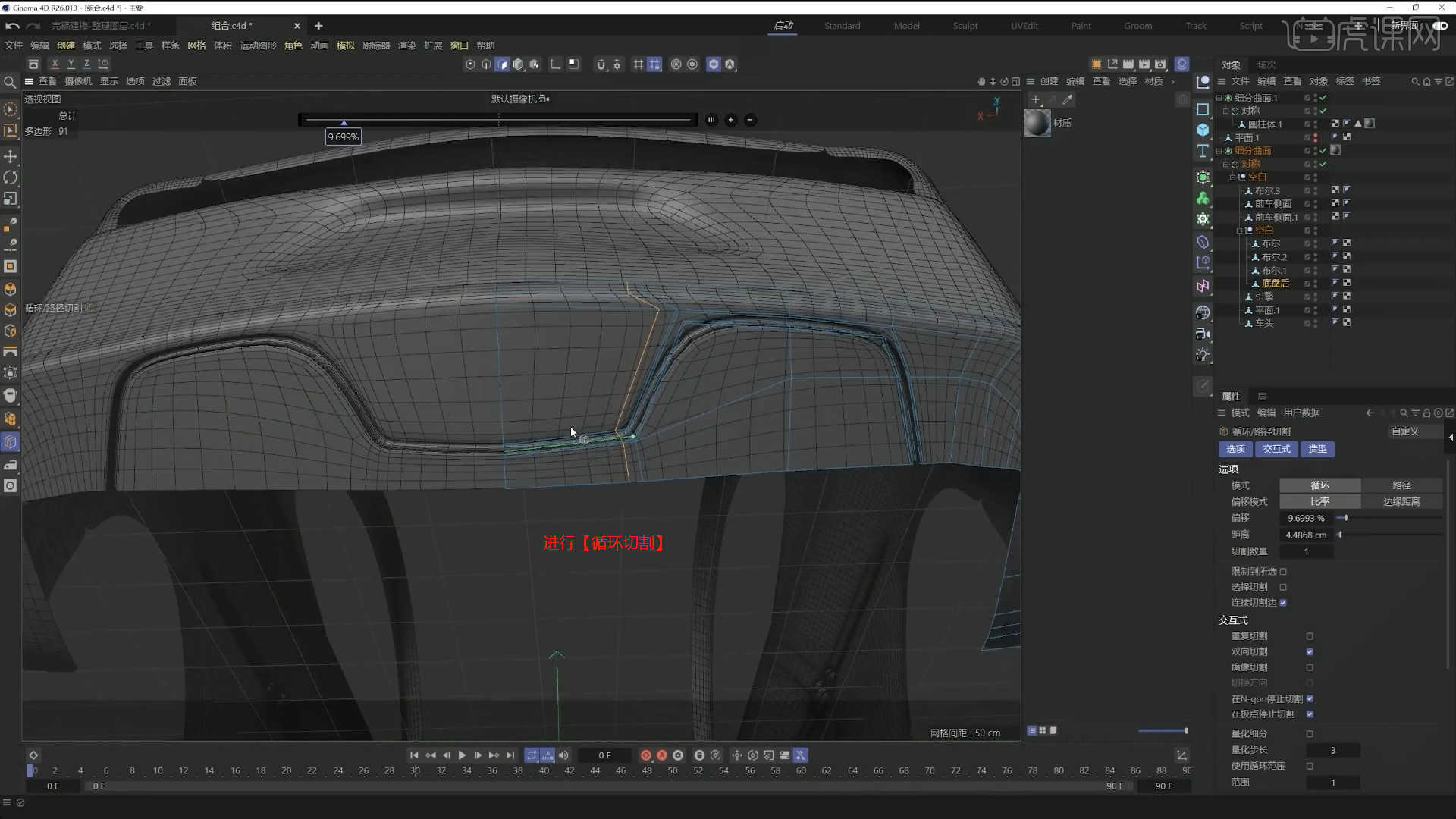
Task: Click the 距离 slider track
Action: click(1389, 535)
